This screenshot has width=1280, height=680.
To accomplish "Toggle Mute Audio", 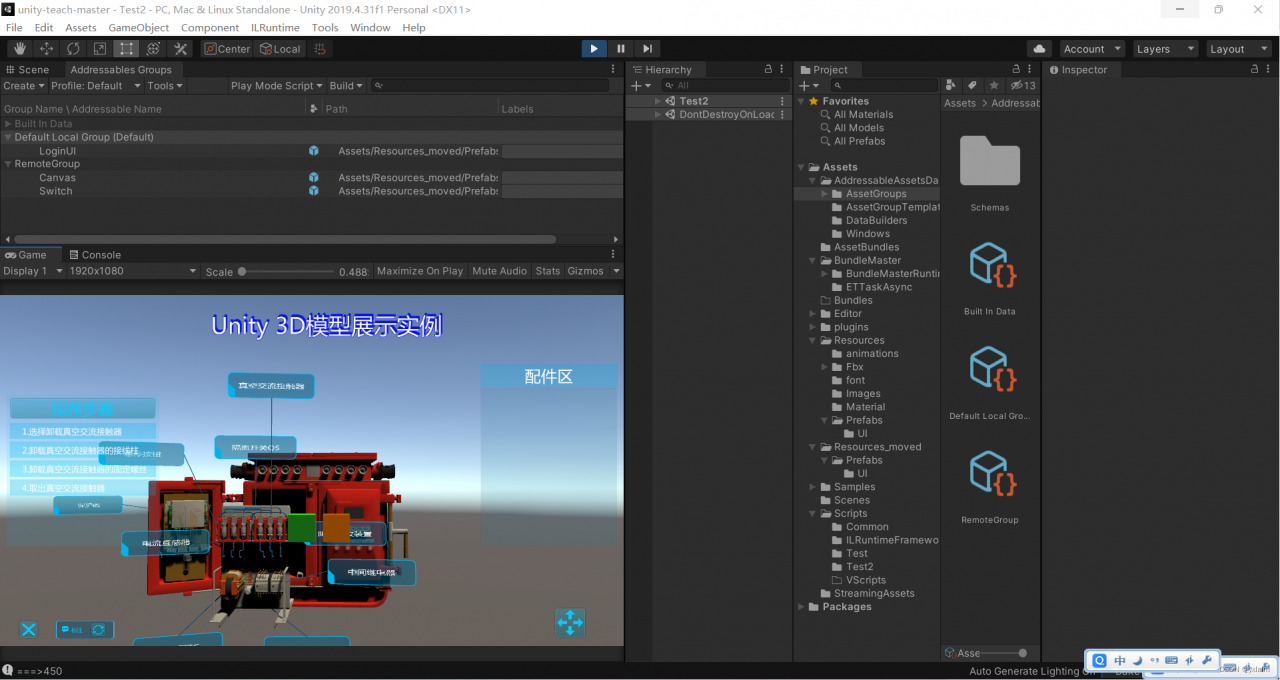I will pyautogui.click(x=499, y=271).
